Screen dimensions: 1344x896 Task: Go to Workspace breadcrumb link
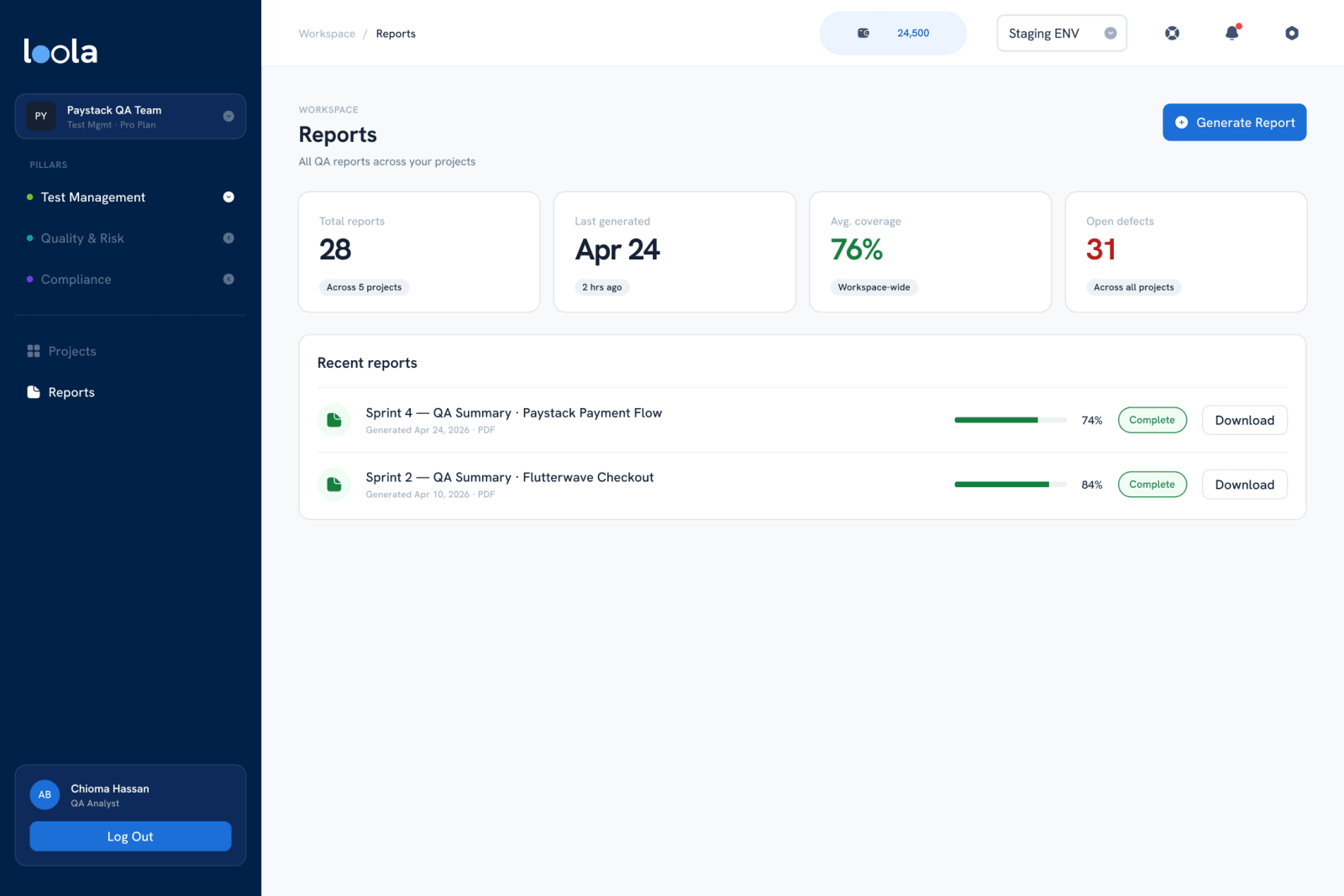click(x=327, y=34)
